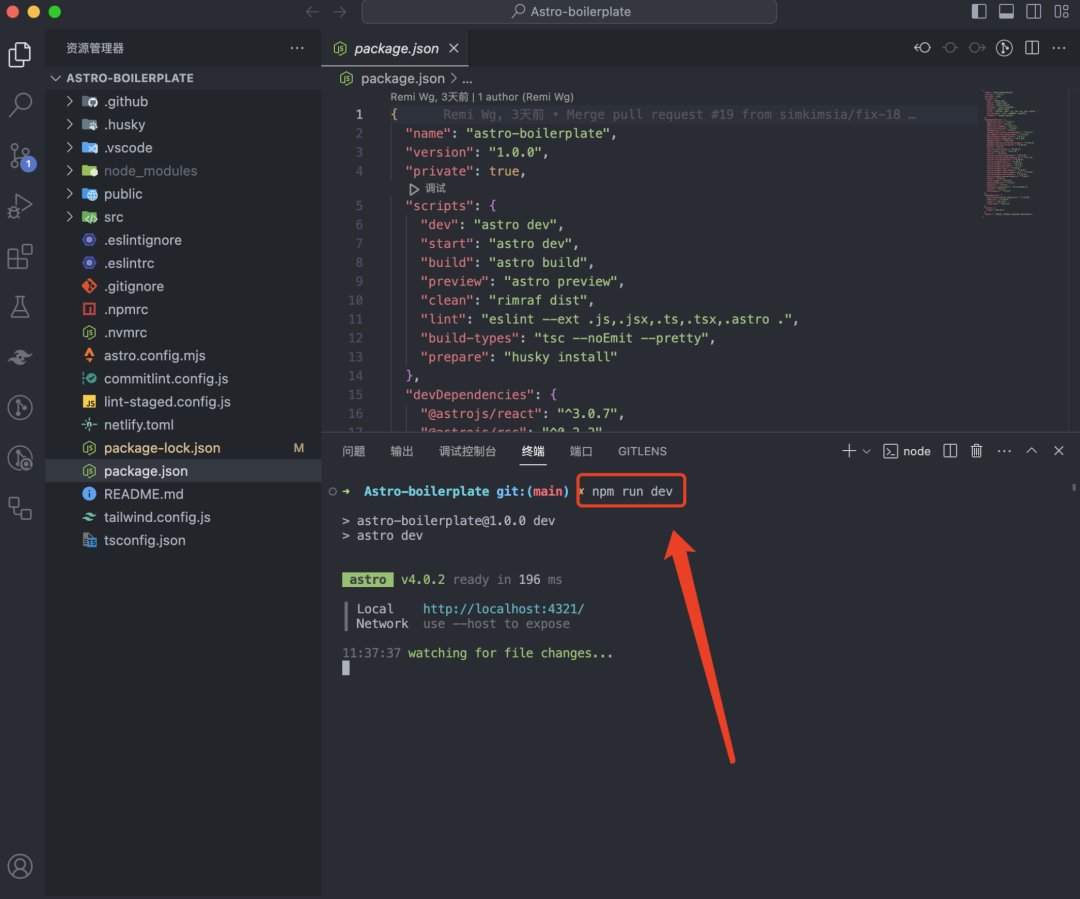Expand the src folder
The width and height of the screenshot is (1080, 899).
[114, 217]
